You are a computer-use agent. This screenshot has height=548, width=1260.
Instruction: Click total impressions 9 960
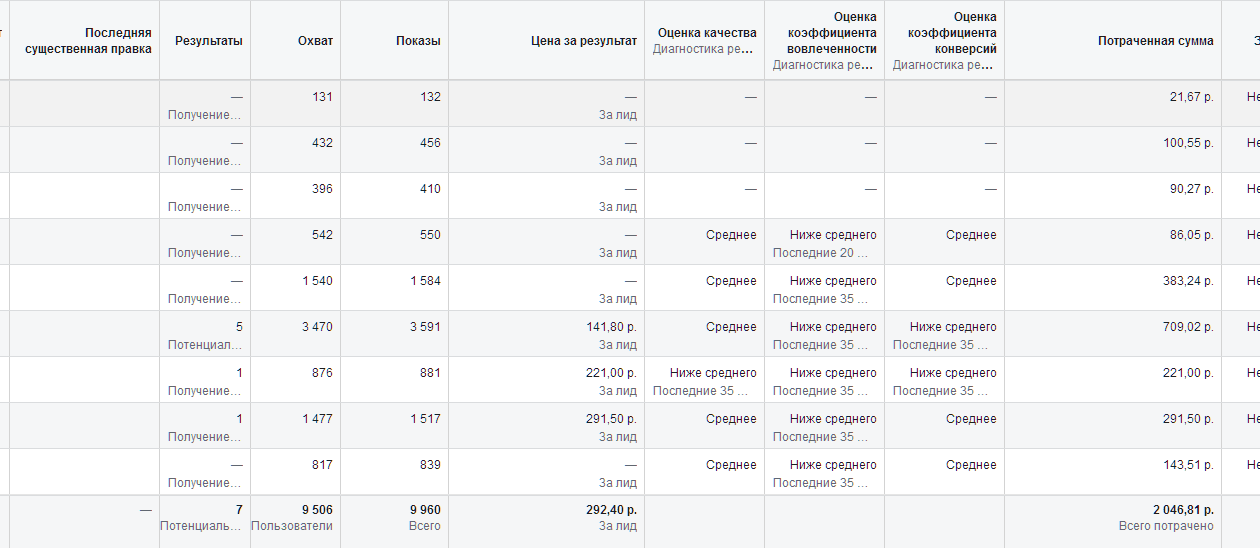pyautogui.click(x=425, y=510)
